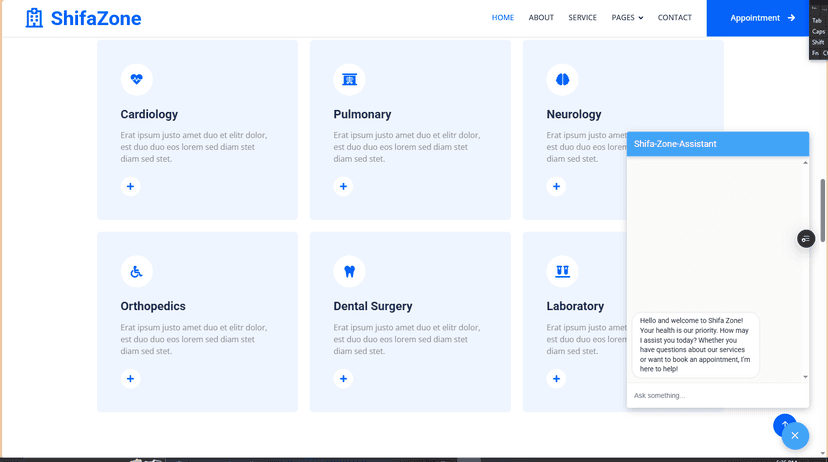Viewport: 828px width, 462px height.
Task: Select the Orthopedics heading
Action: (153, 306)
